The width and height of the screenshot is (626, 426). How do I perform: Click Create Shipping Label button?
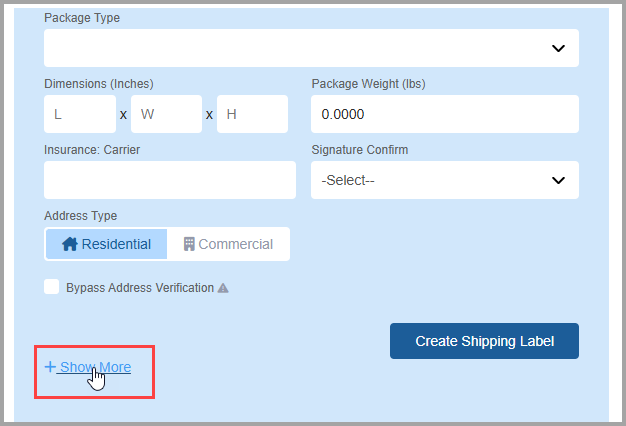pos(484,341)
